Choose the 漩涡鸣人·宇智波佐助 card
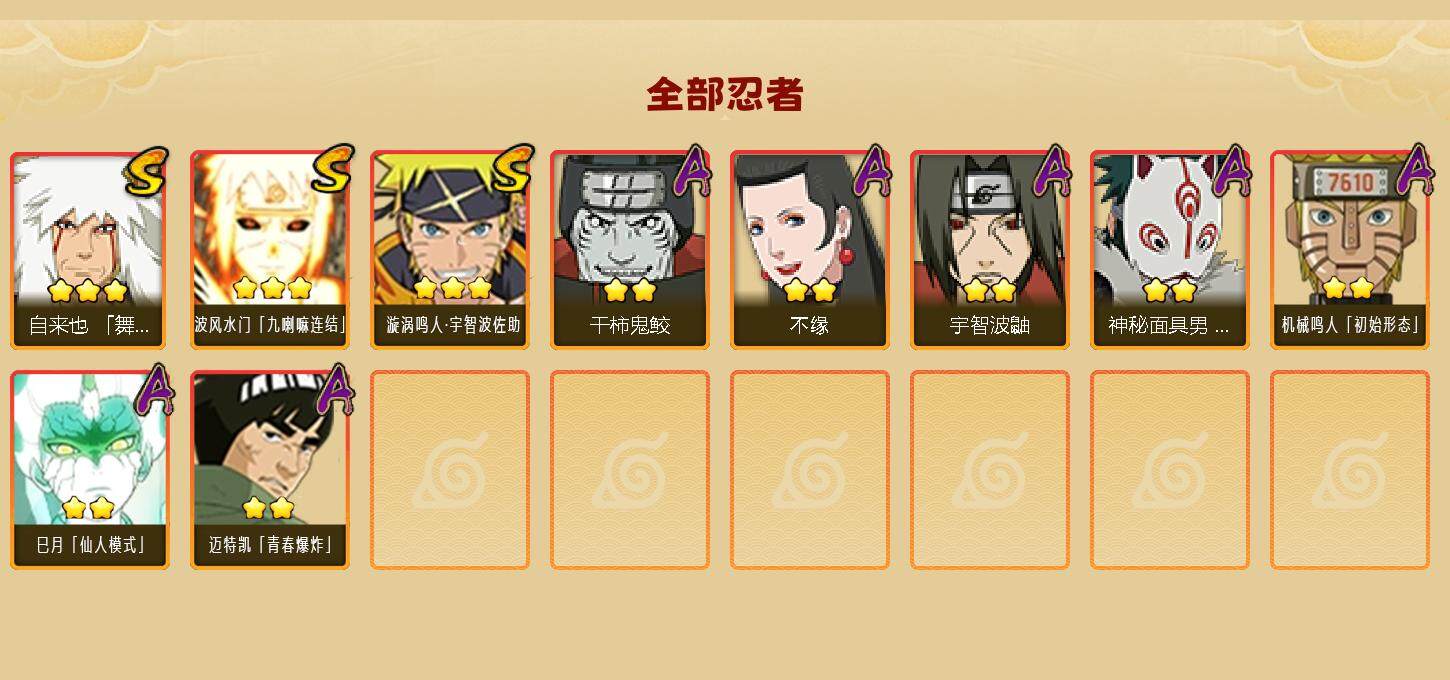The width and height of the screenshot is (1450, 680). pyautogui.click(x=450, y=250)
